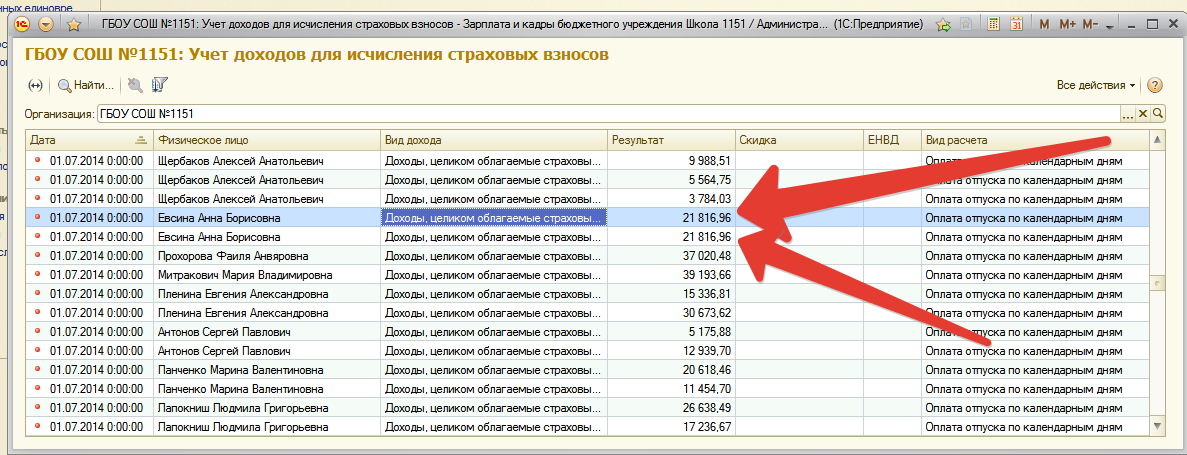Open the list settings filter icon
This screenshot has height=455, width=1187.
pos(159,86)
